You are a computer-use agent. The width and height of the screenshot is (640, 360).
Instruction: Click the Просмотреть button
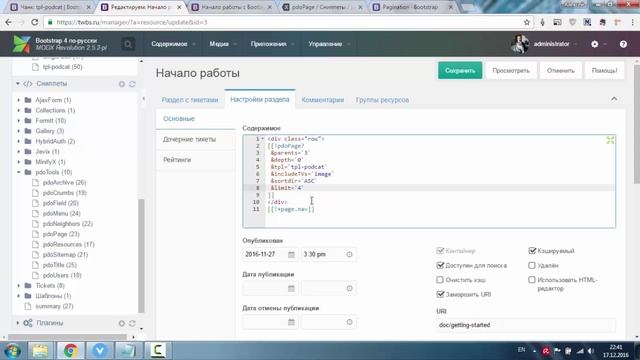pos(511,71)
